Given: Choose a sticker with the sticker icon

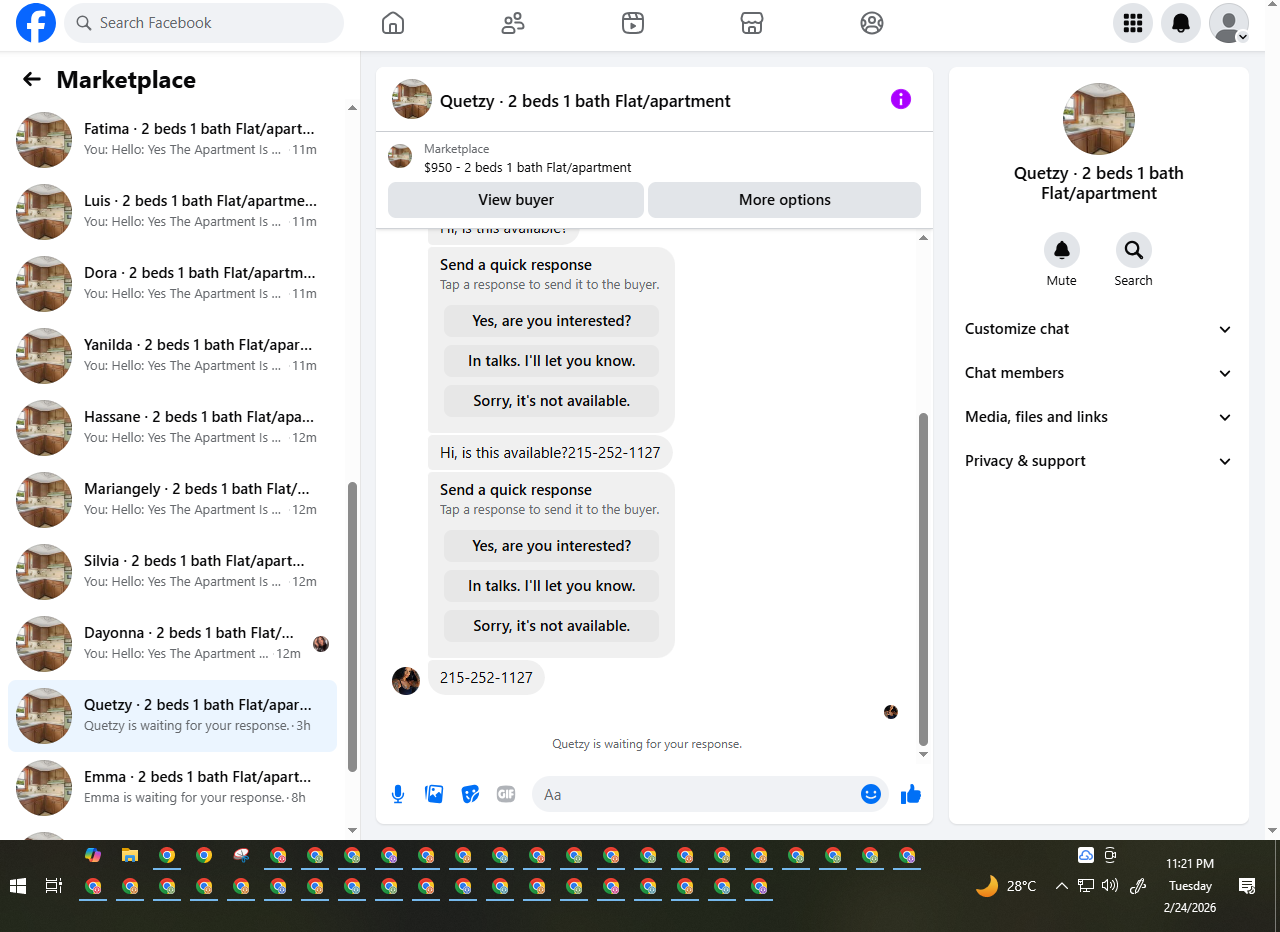Looking at the screenshot, I should (x=470, y=794).
